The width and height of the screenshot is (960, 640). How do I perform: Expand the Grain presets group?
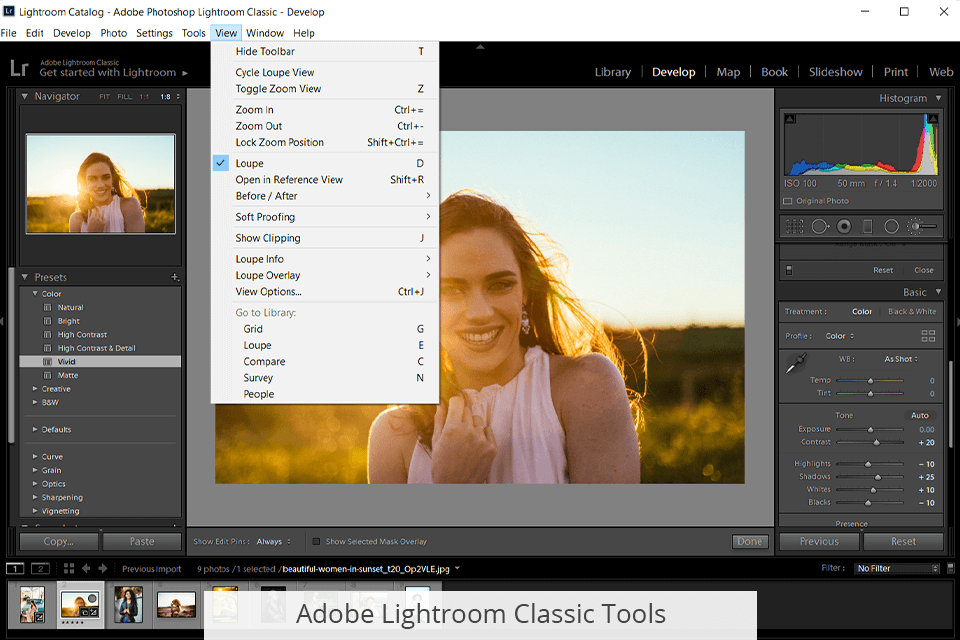35,470
